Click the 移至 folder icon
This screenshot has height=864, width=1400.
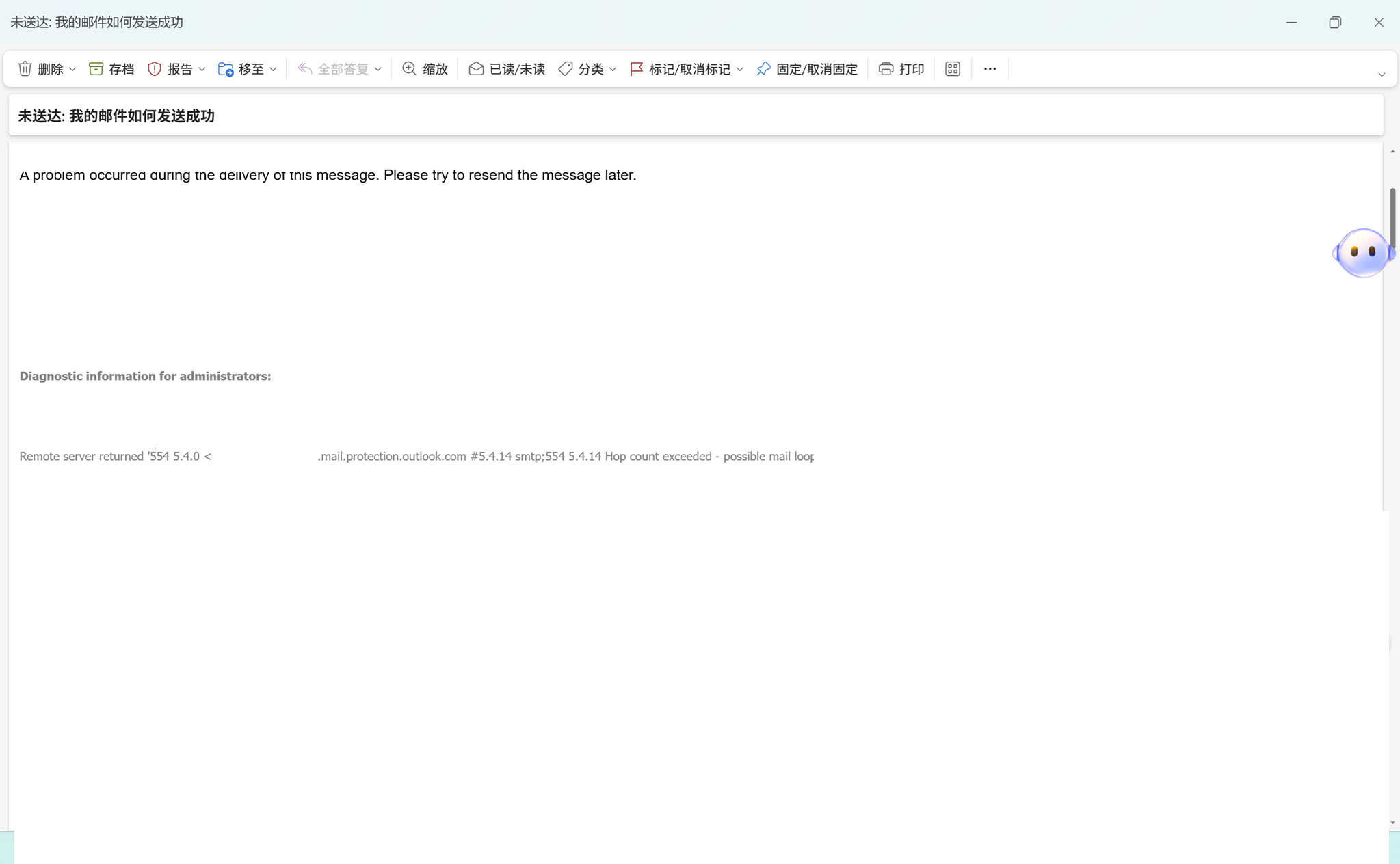[226, 69]
